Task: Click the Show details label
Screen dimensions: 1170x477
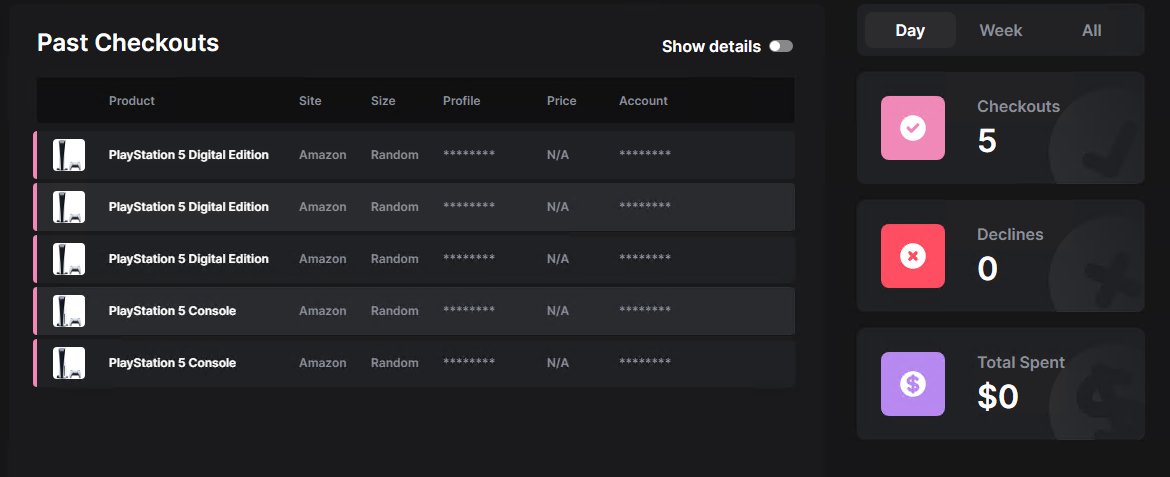Action: click(x=711, y=46)
